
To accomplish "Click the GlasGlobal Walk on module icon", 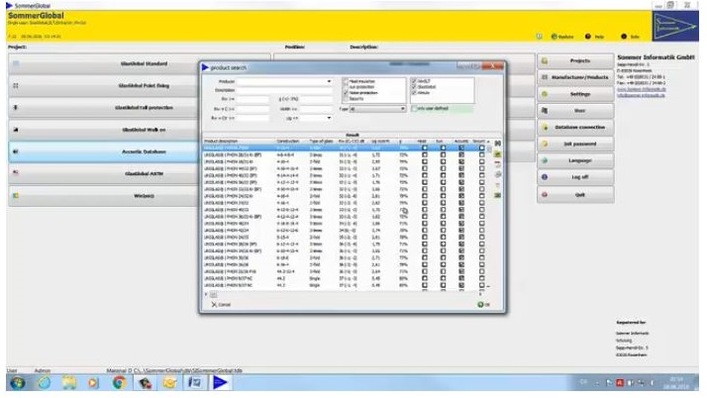I will click(x=16, y=130).
